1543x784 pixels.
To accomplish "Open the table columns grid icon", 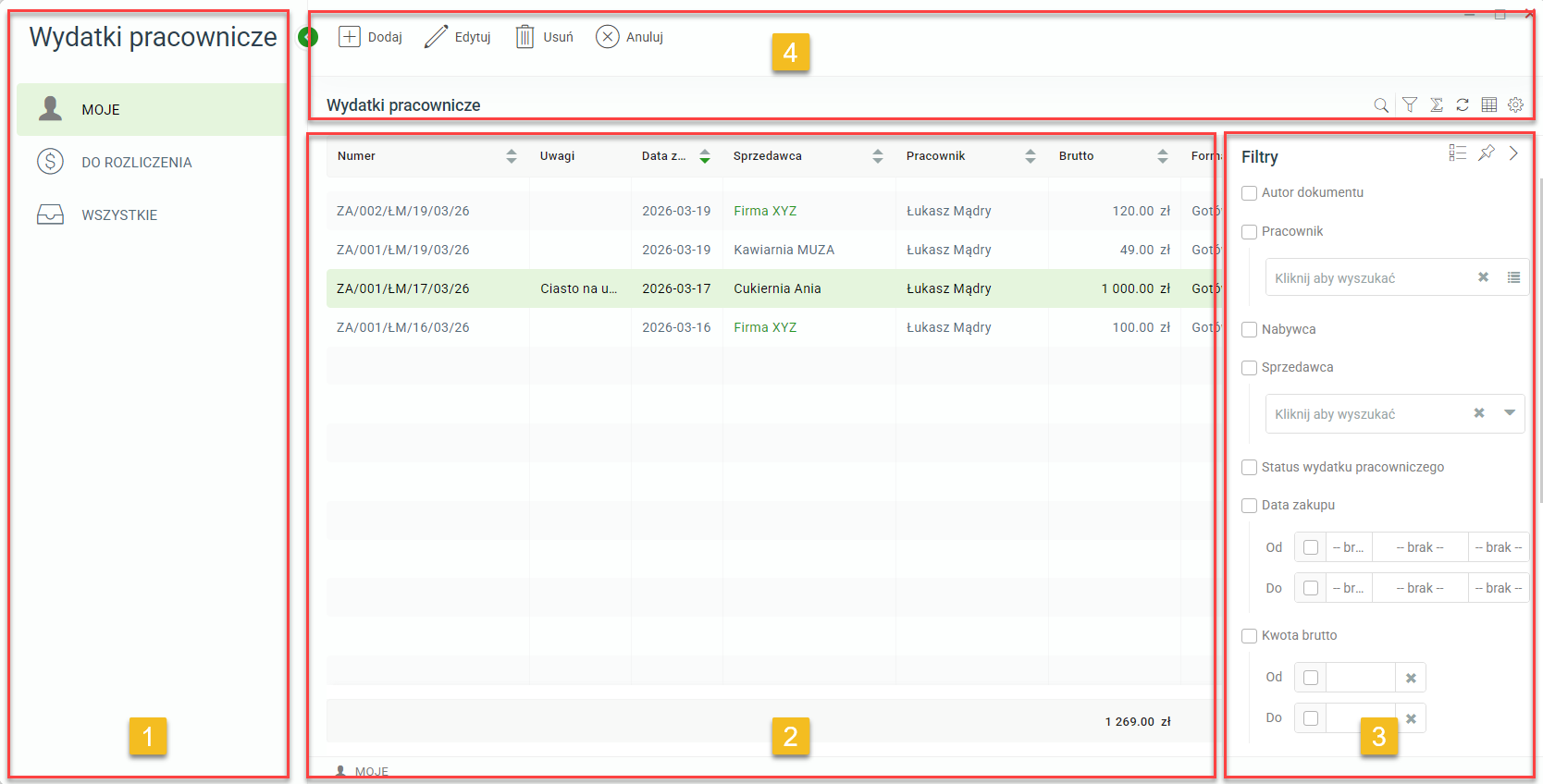I will (x=1489, y=105).
